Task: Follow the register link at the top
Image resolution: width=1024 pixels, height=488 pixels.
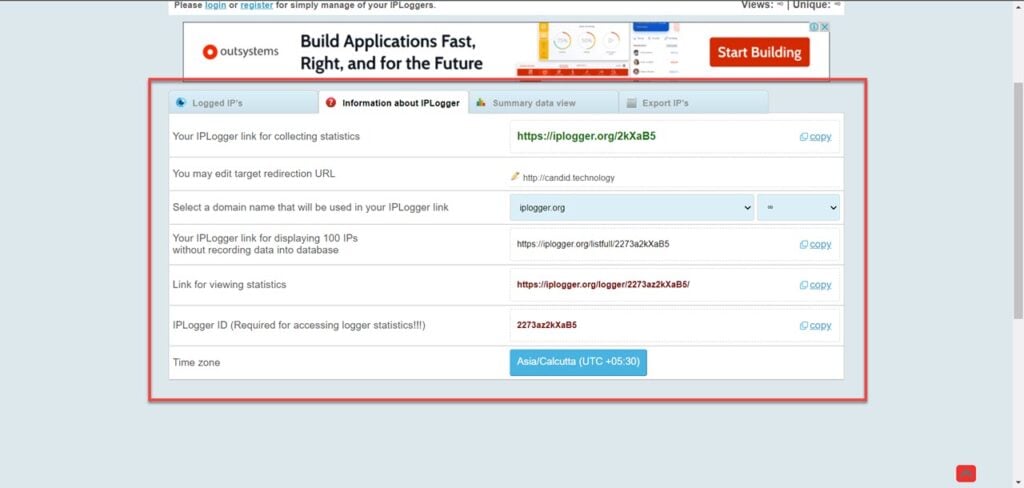Action: tap(257, 5)
